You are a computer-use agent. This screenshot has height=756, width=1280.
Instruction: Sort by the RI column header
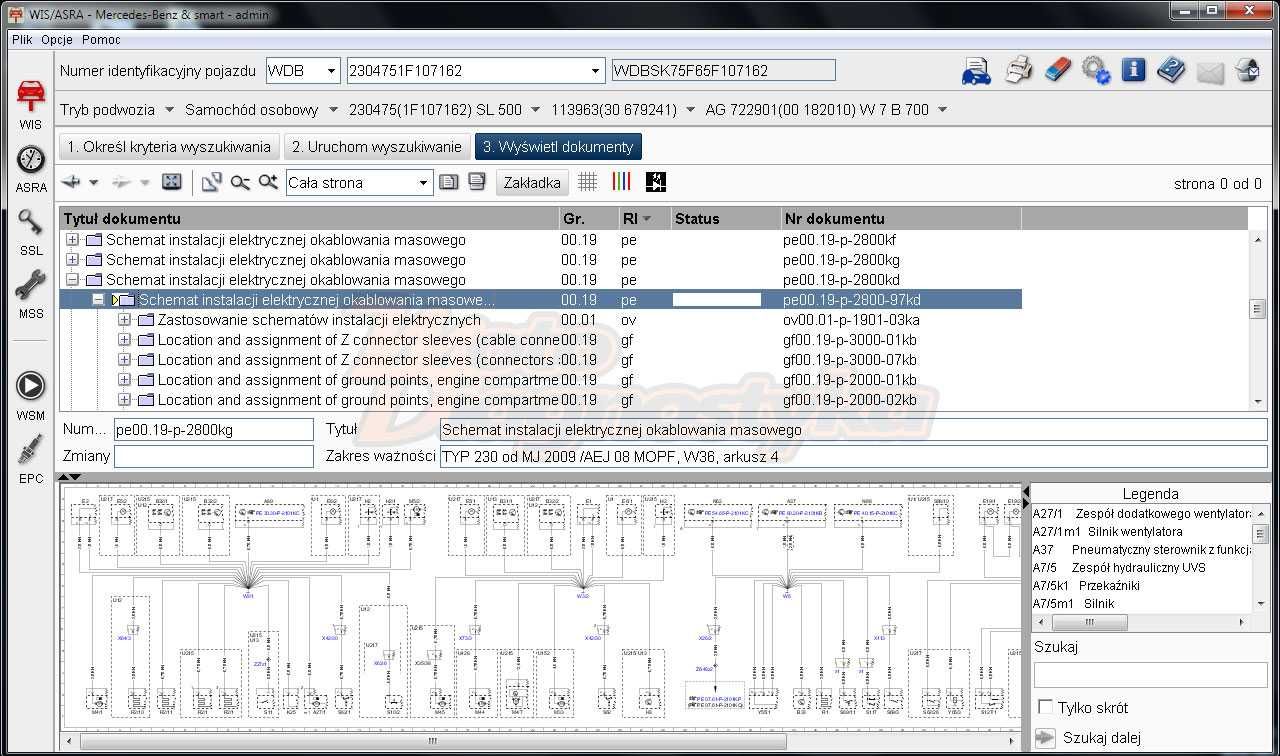644,219
